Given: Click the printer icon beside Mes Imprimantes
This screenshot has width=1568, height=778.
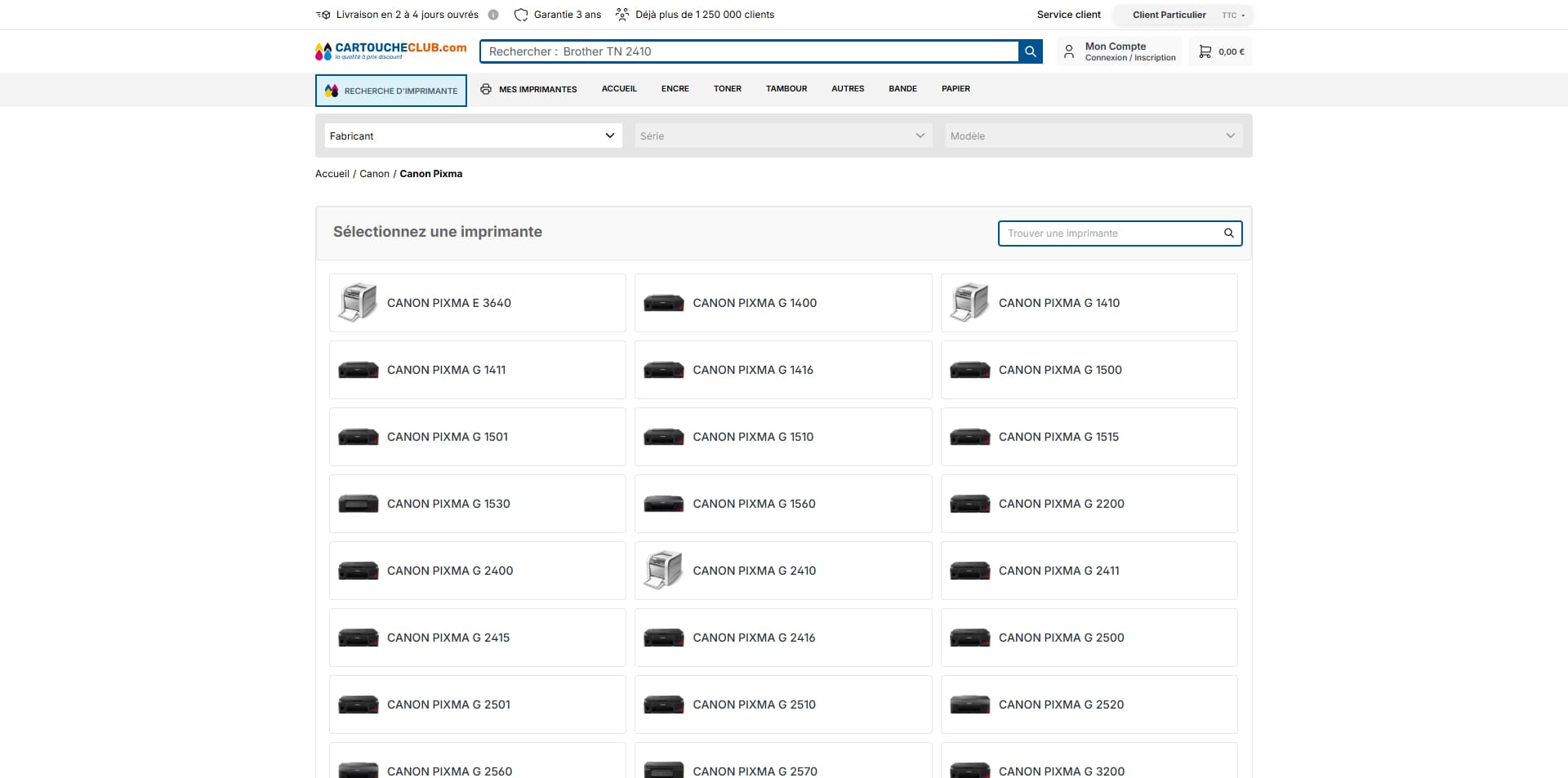Looking at the screenshot, I should (486, 89).
